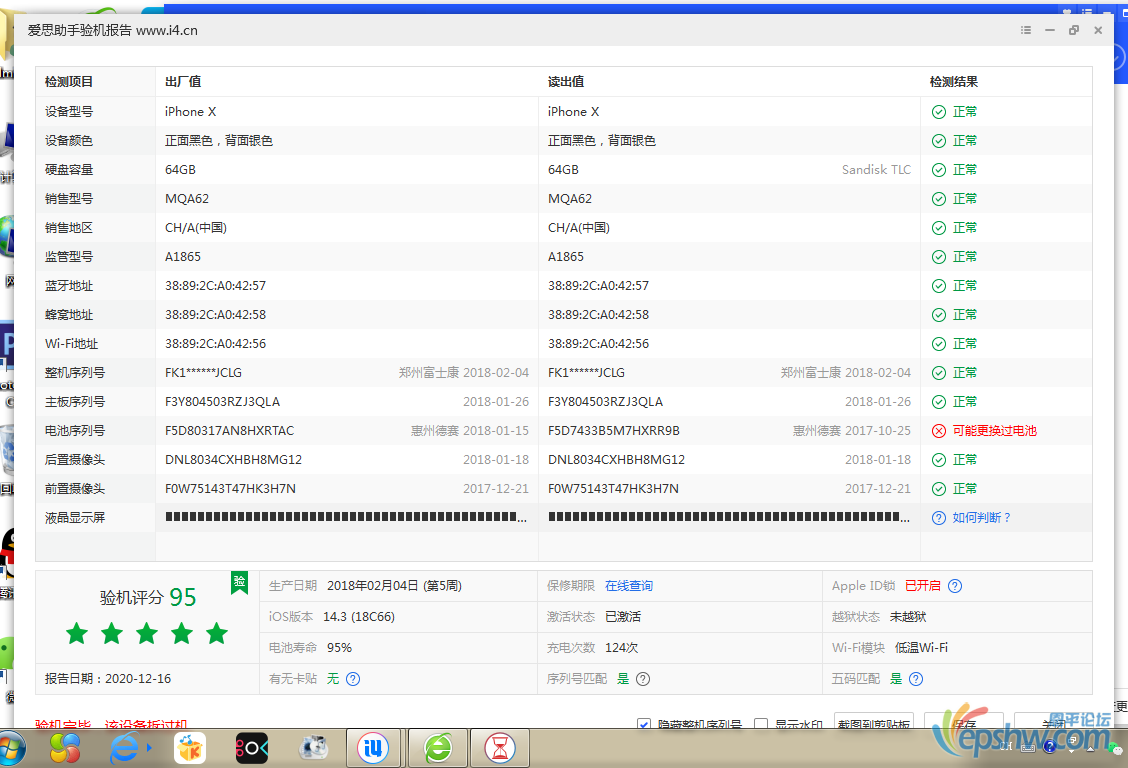Click the green check icon in 设备型号 row
The width and height of the screenshot is (1128, 768).
[x=939, y=111]
